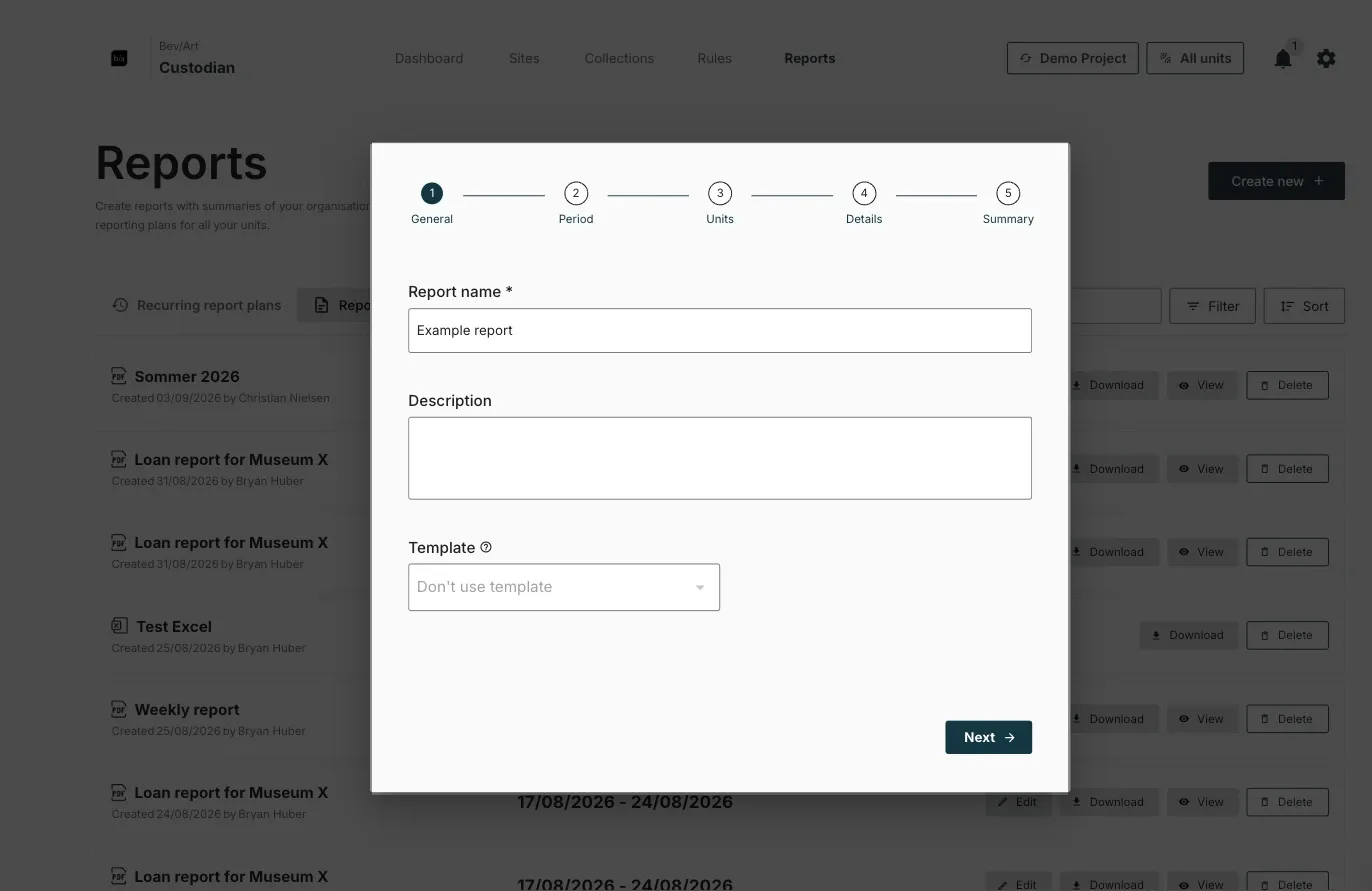Click the Weekly report title

187,709
